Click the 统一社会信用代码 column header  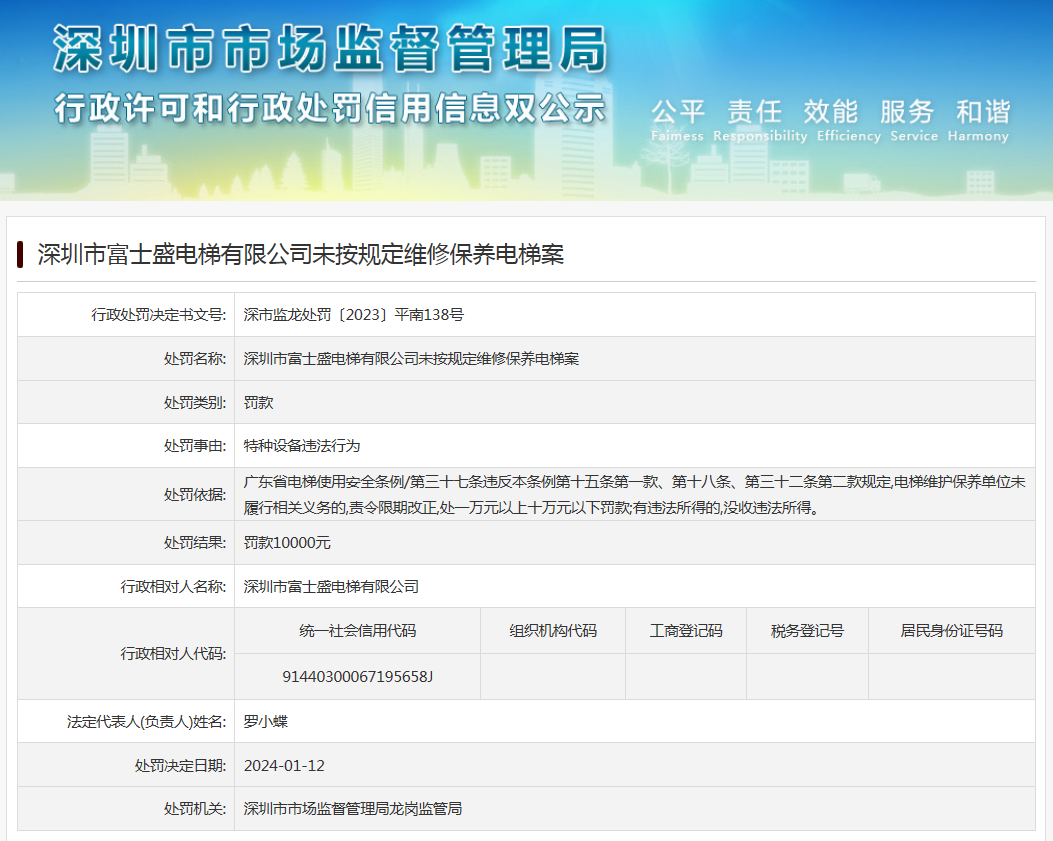point(357,631)
